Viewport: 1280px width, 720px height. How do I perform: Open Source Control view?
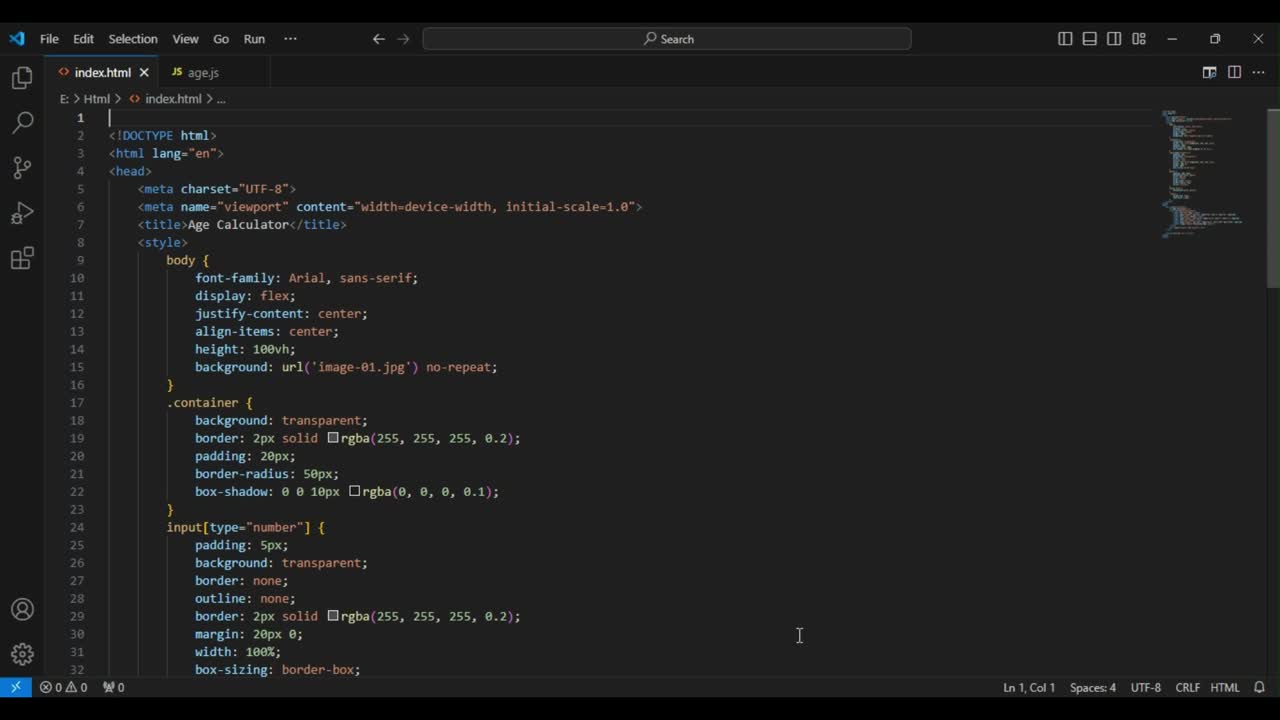[22, 168]
